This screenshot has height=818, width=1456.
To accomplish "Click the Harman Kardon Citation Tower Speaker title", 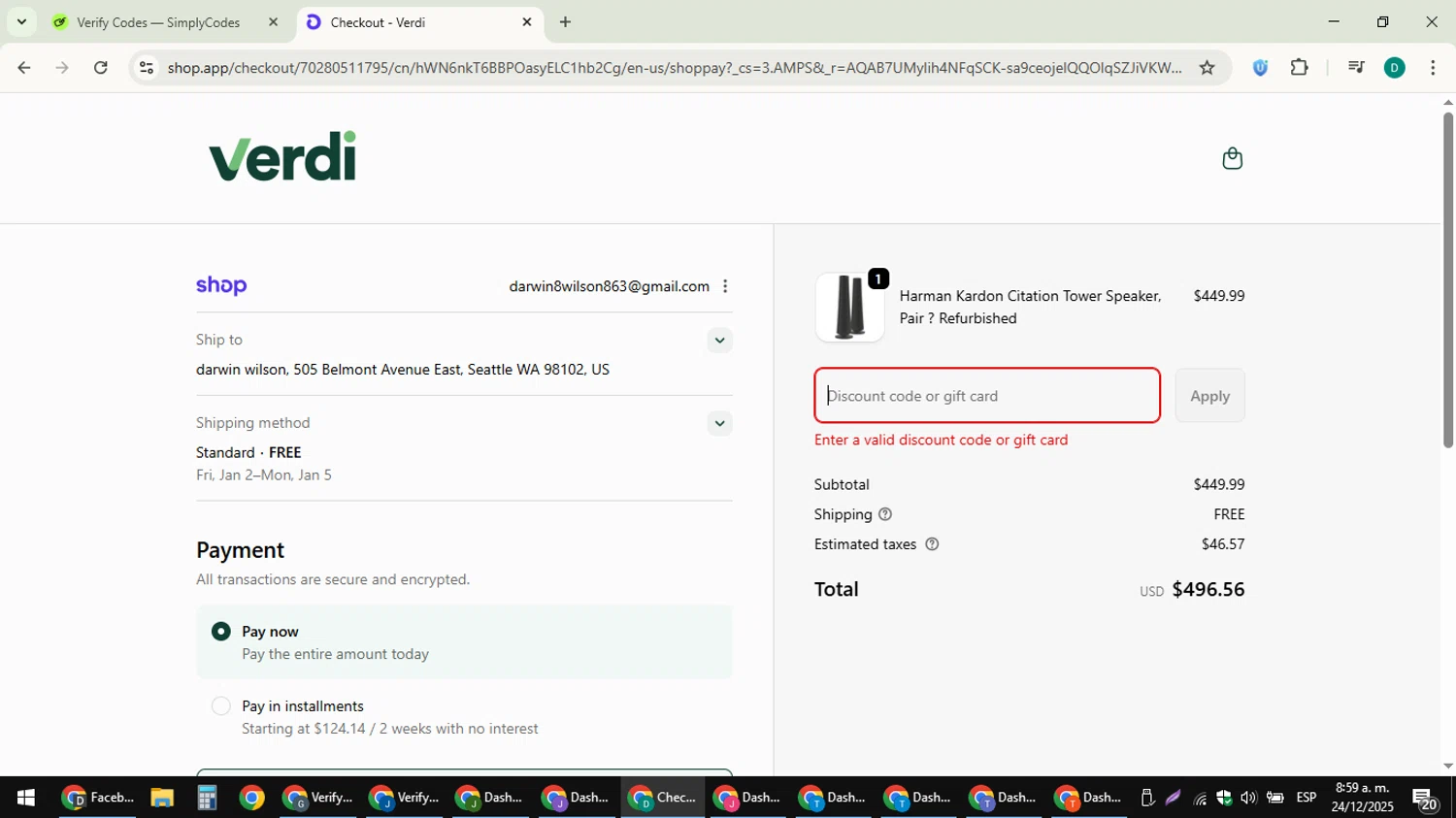I will point(1030,307).
